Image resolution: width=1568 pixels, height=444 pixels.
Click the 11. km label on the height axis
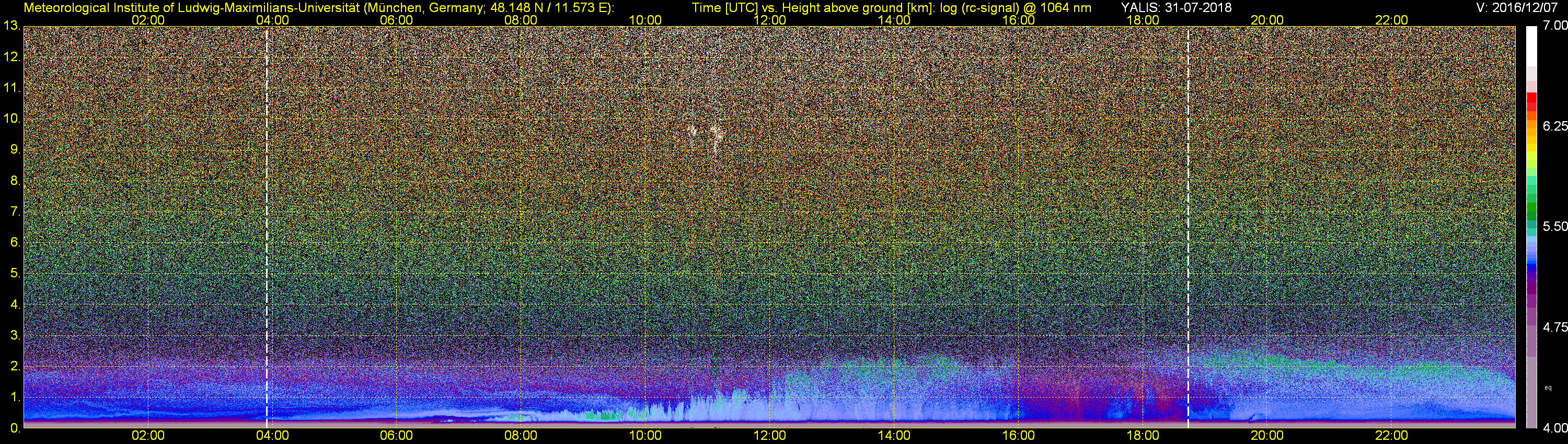tap(11, 88)
